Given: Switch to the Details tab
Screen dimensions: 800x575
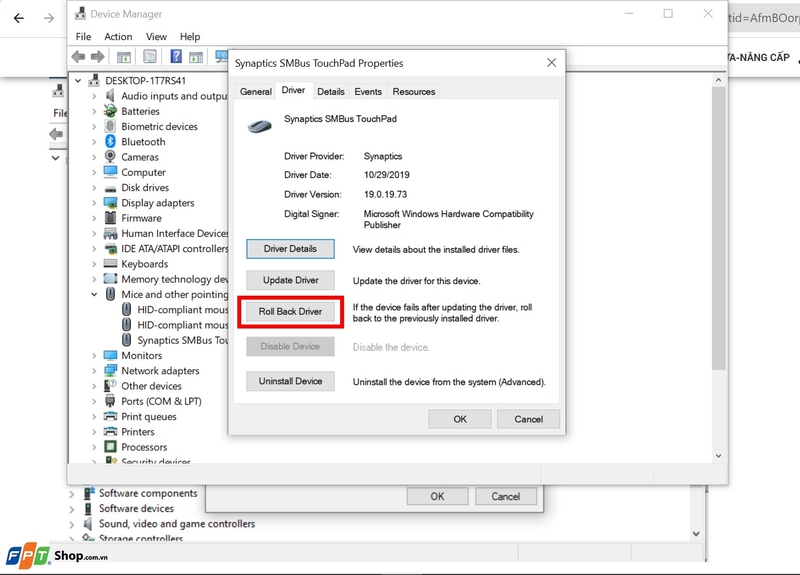Looking at the screenshot, I should [x=331, y=92].
